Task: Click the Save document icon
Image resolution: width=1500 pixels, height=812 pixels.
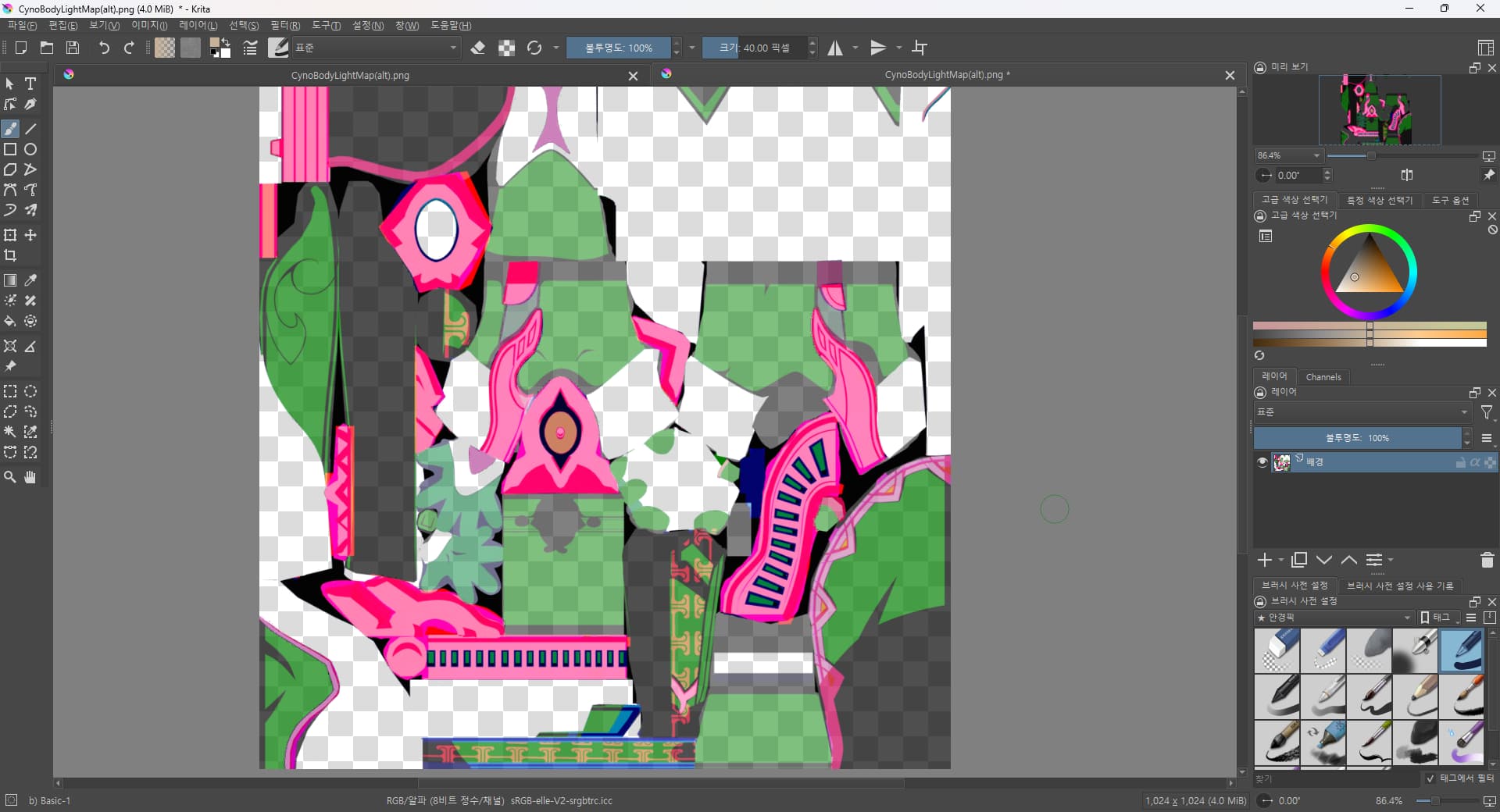Action: click(73, 48)
